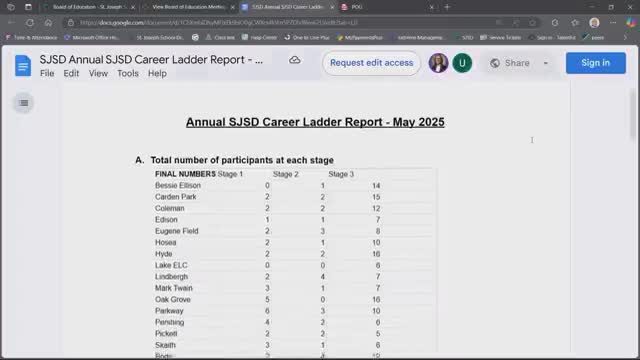Viewport: 640px width, 360px height.
Task: Open the View menu
Action: 98,73
